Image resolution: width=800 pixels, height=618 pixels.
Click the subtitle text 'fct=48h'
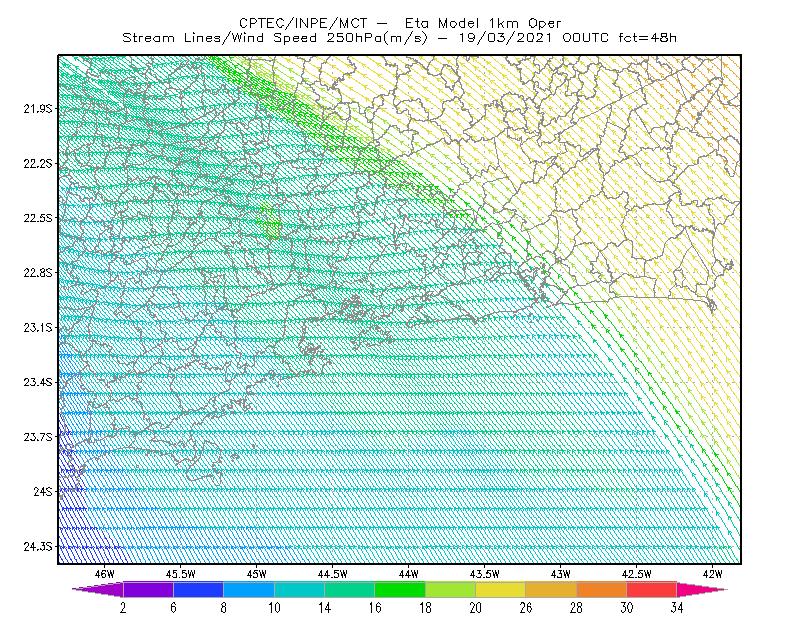[x=647, y=38]
